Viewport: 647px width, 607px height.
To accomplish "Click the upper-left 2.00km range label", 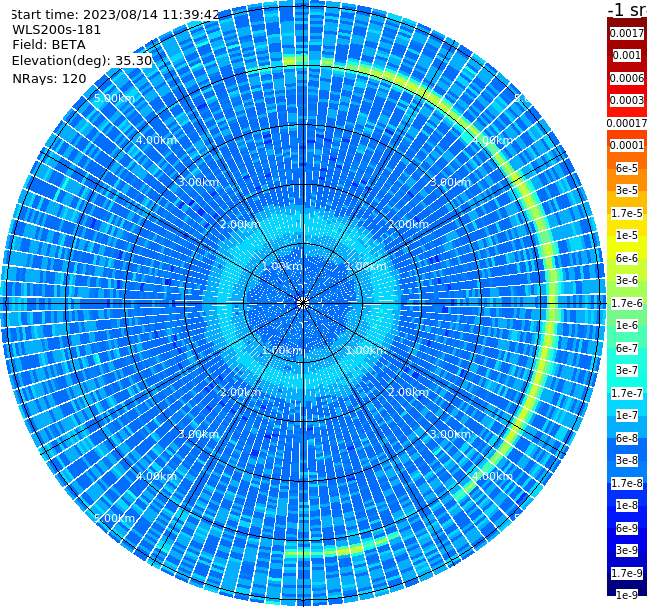I will tap(241, 224).
